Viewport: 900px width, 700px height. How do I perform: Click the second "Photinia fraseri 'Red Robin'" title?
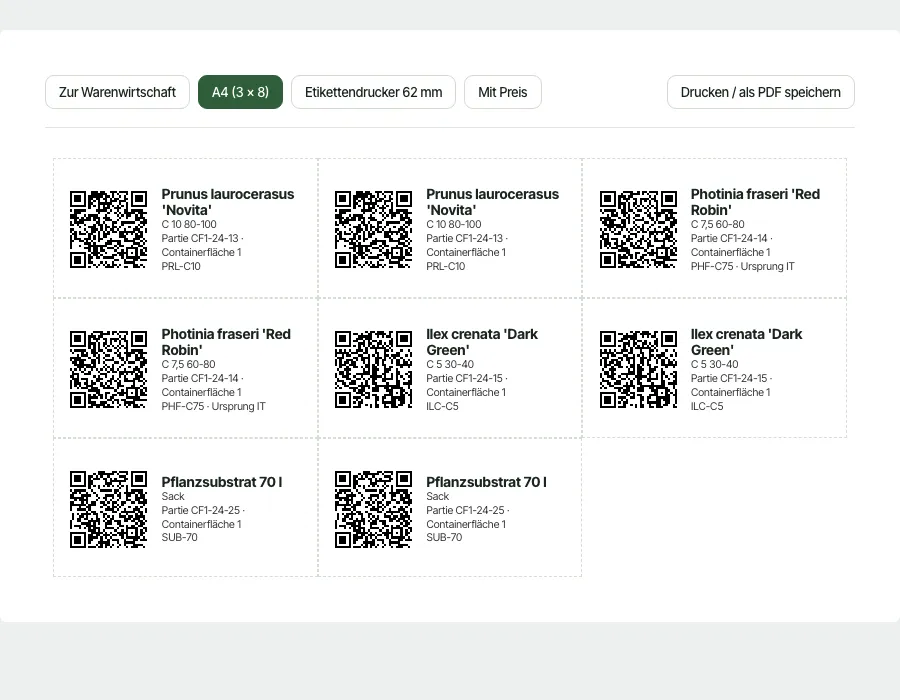tap(226, 342)
